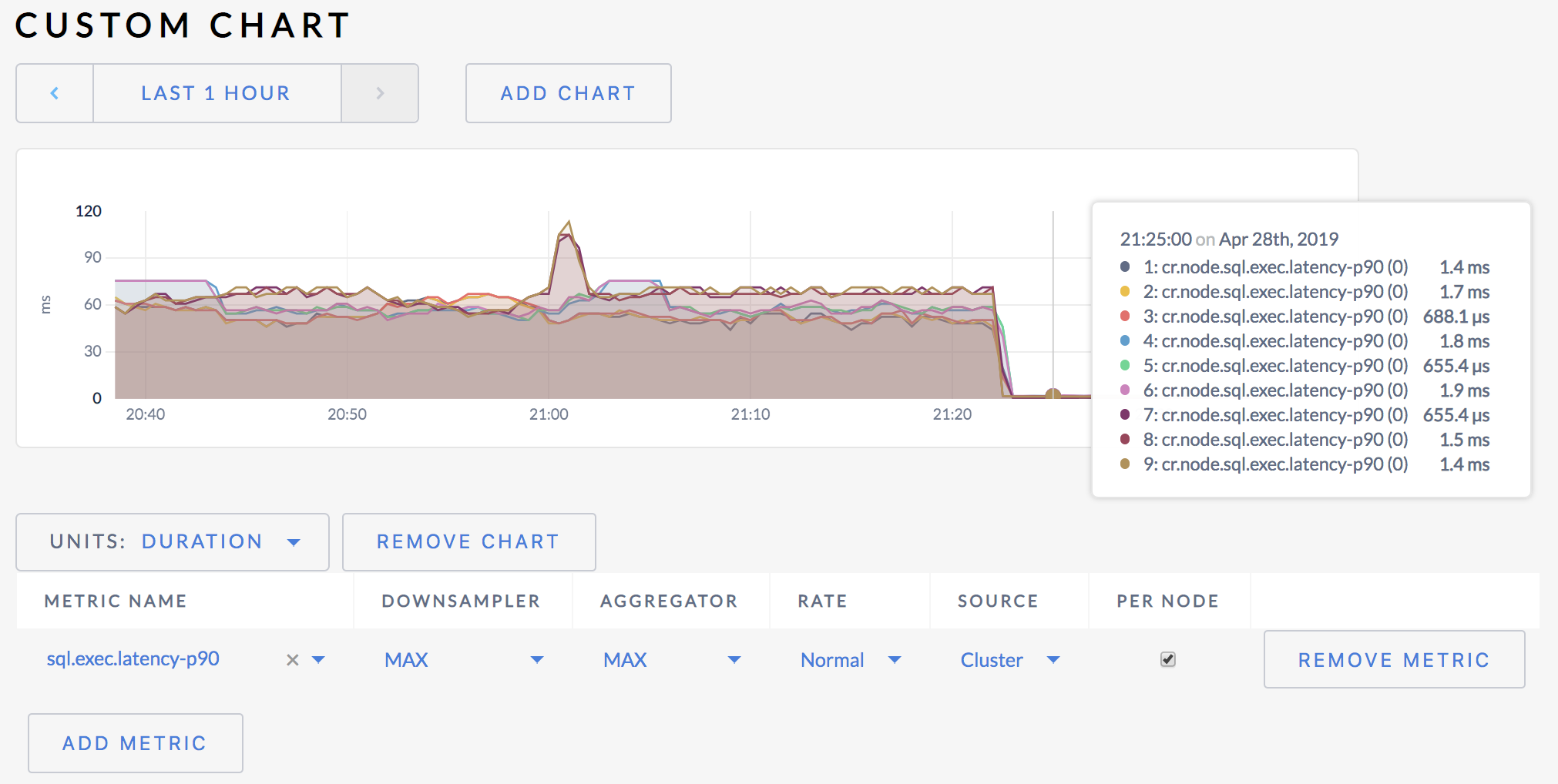
Task: Uncheck the Per Node checkbox
Action: click(1167, 659)
